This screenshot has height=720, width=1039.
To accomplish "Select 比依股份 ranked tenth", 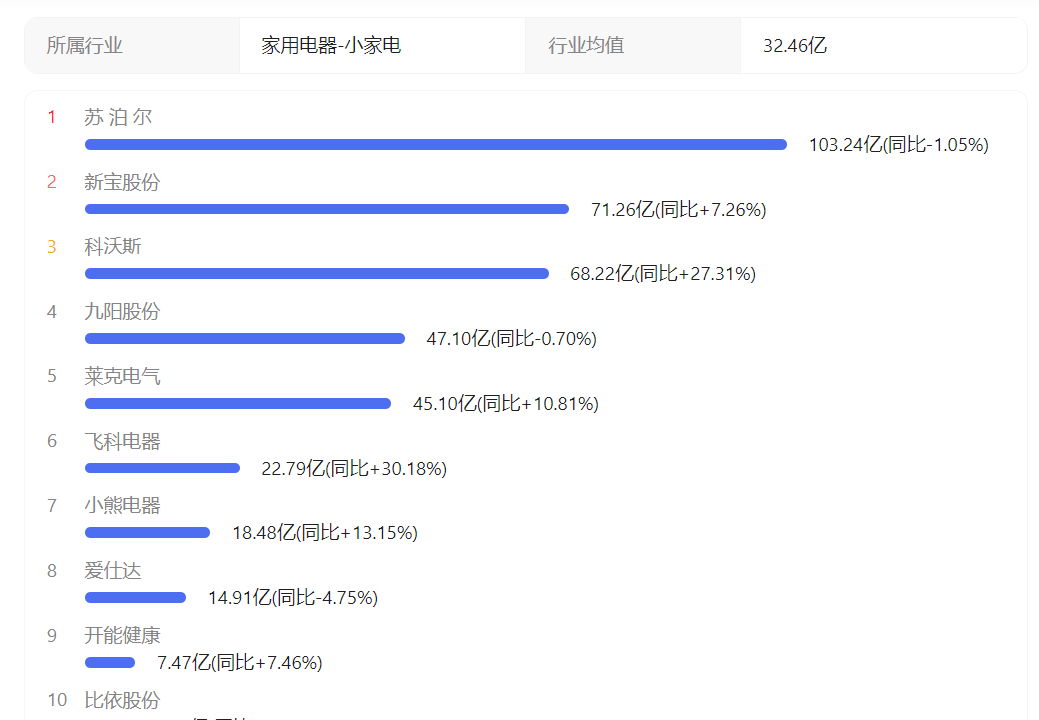I will tap(122, 700).
